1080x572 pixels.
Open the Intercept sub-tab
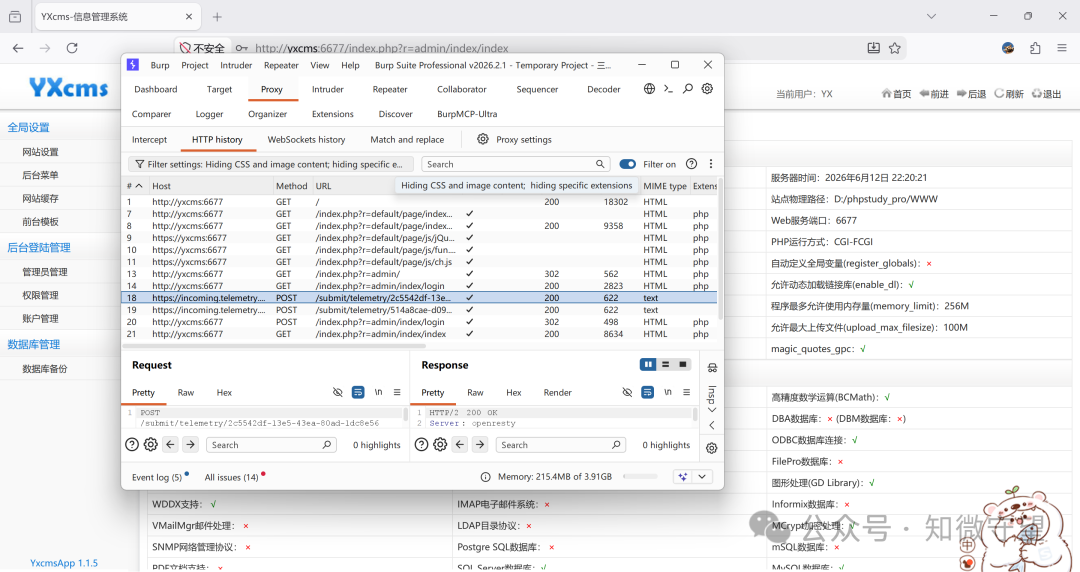pos(149,139)
